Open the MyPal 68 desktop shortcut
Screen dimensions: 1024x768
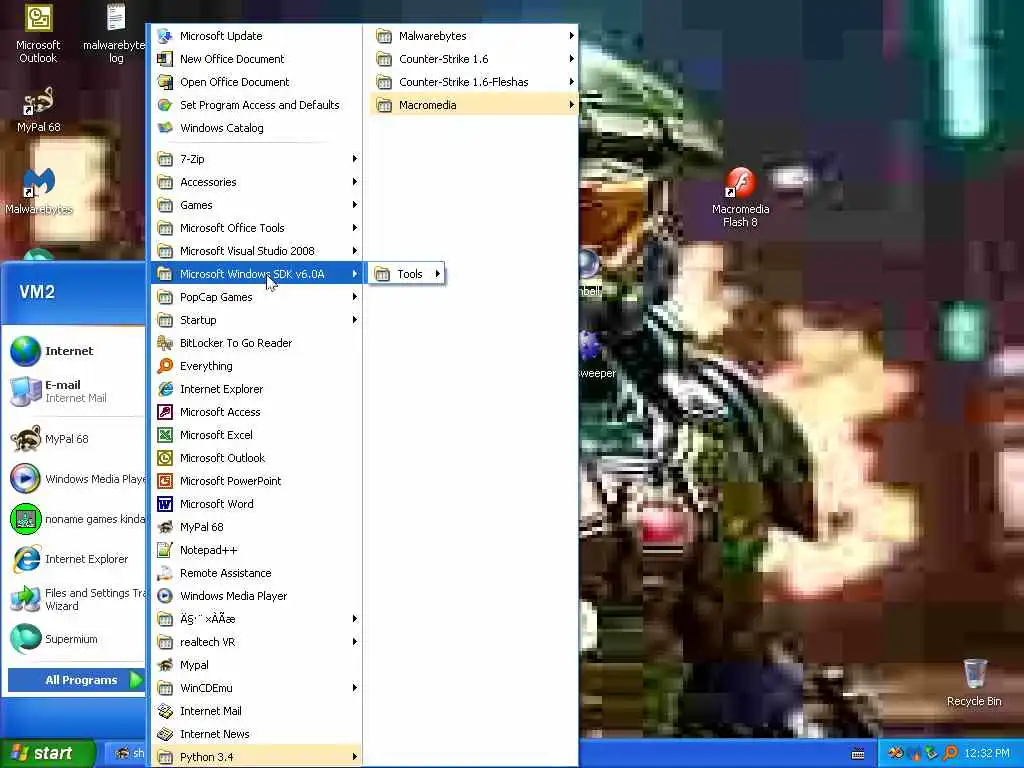pos(38,110)
